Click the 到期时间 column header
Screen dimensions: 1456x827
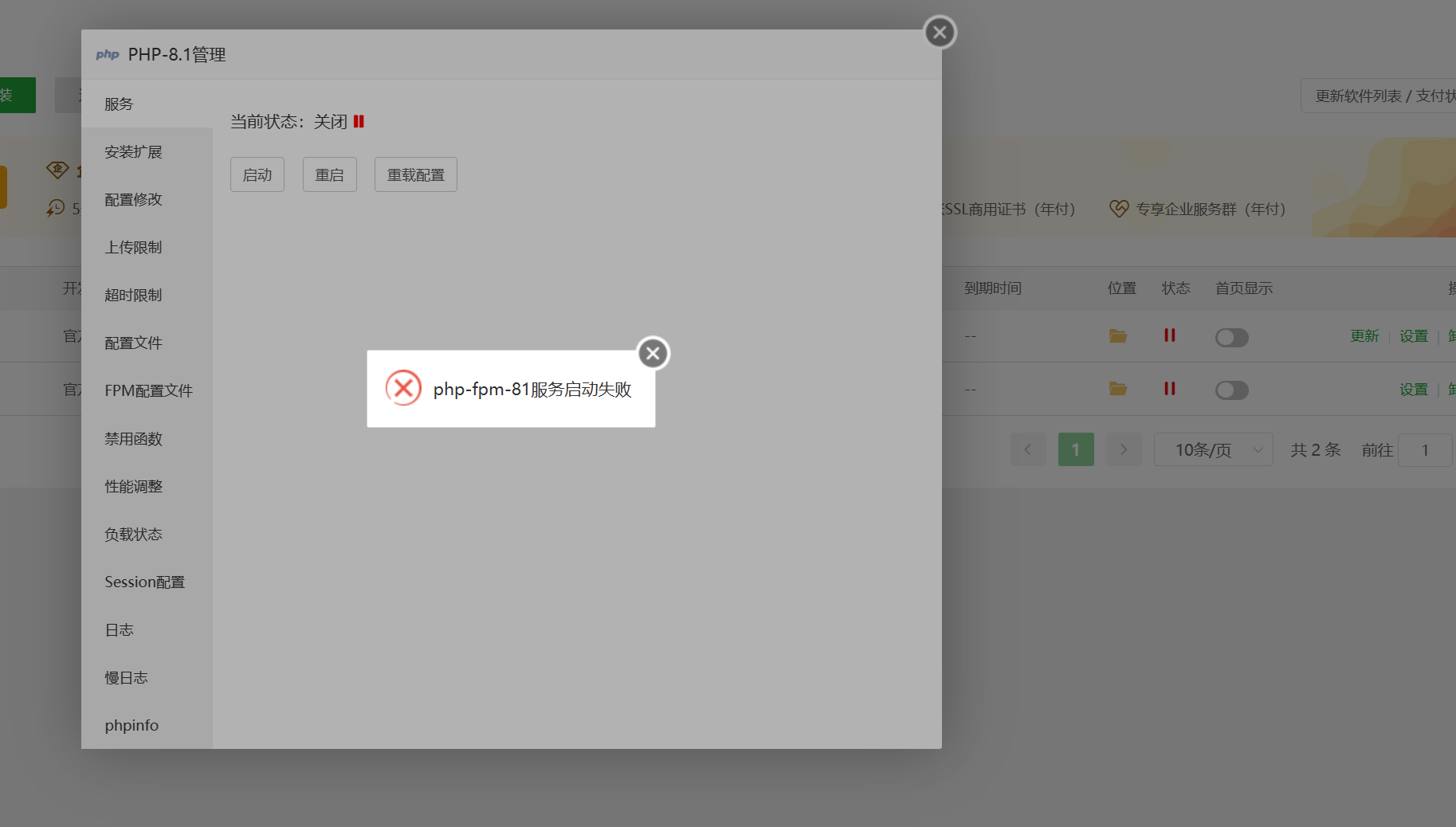coord(993,288)
